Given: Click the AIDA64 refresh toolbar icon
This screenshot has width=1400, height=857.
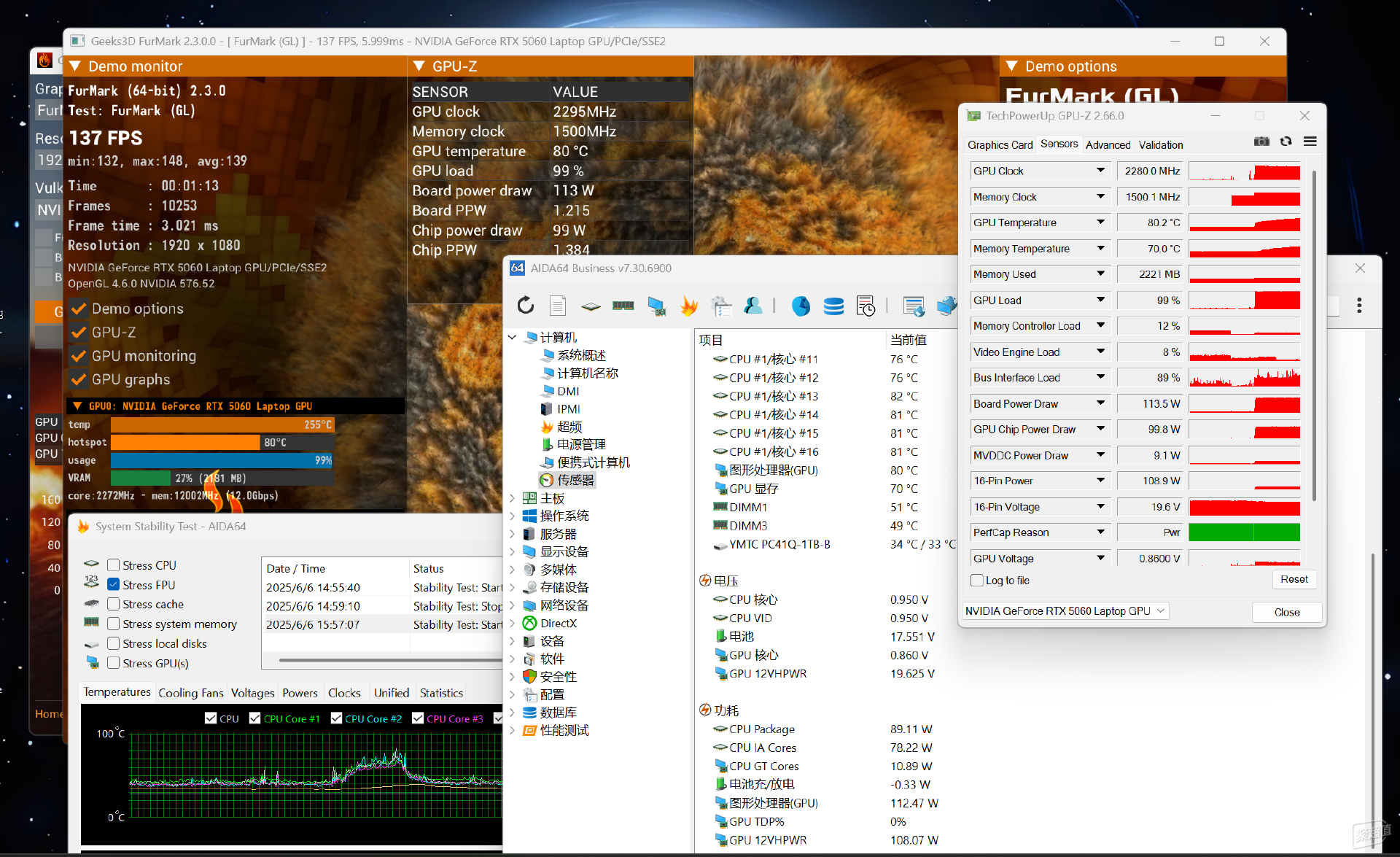Looking at the screenshot, I should tap(525, 305).
